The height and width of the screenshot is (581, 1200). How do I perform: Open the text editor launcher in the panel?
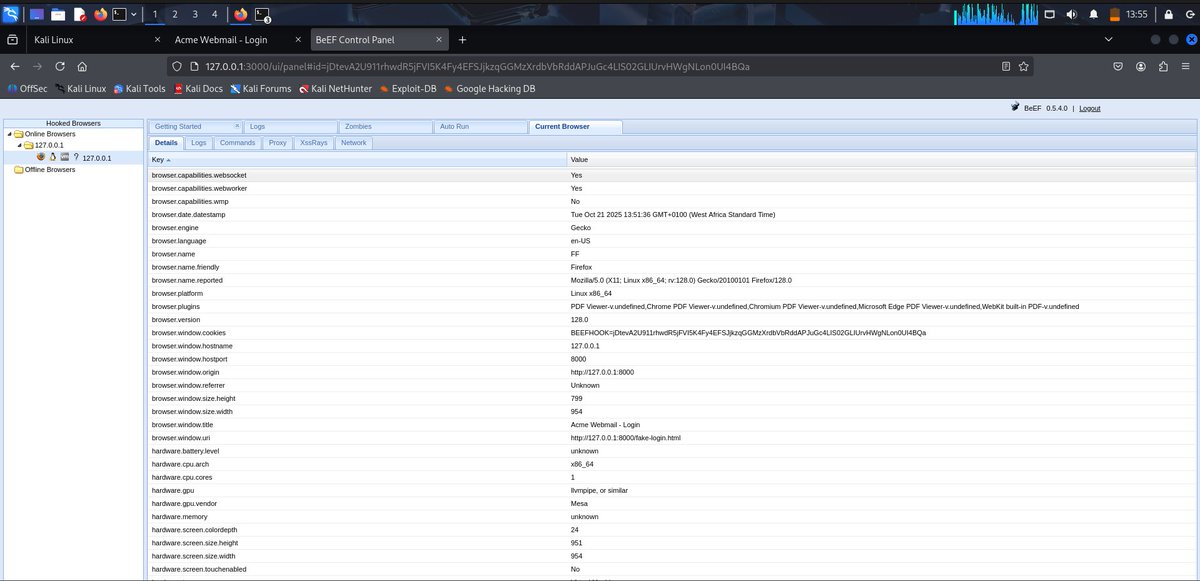(79, 14)
